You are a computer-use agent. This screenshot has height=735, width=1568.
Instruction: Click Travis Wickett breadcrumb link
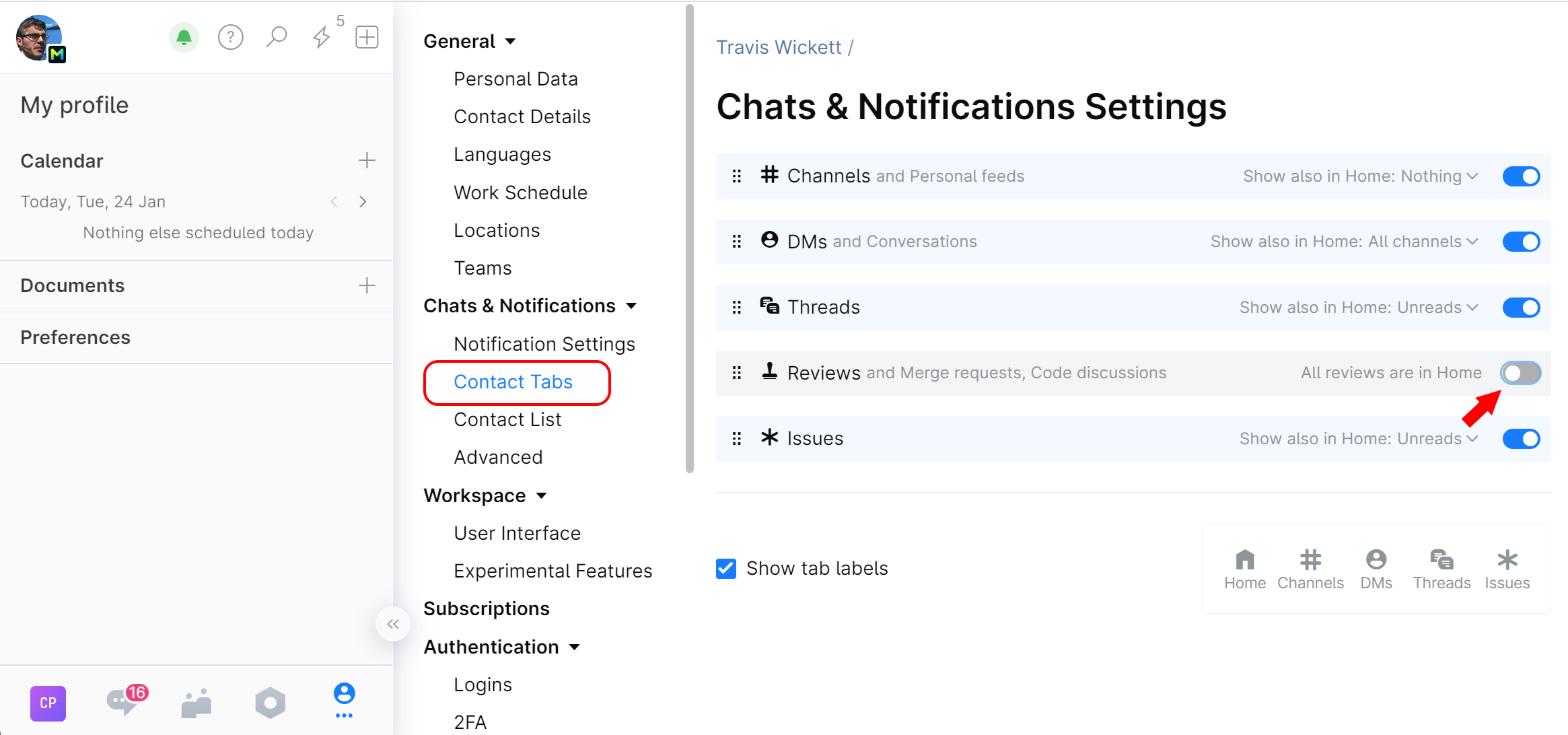779,47
